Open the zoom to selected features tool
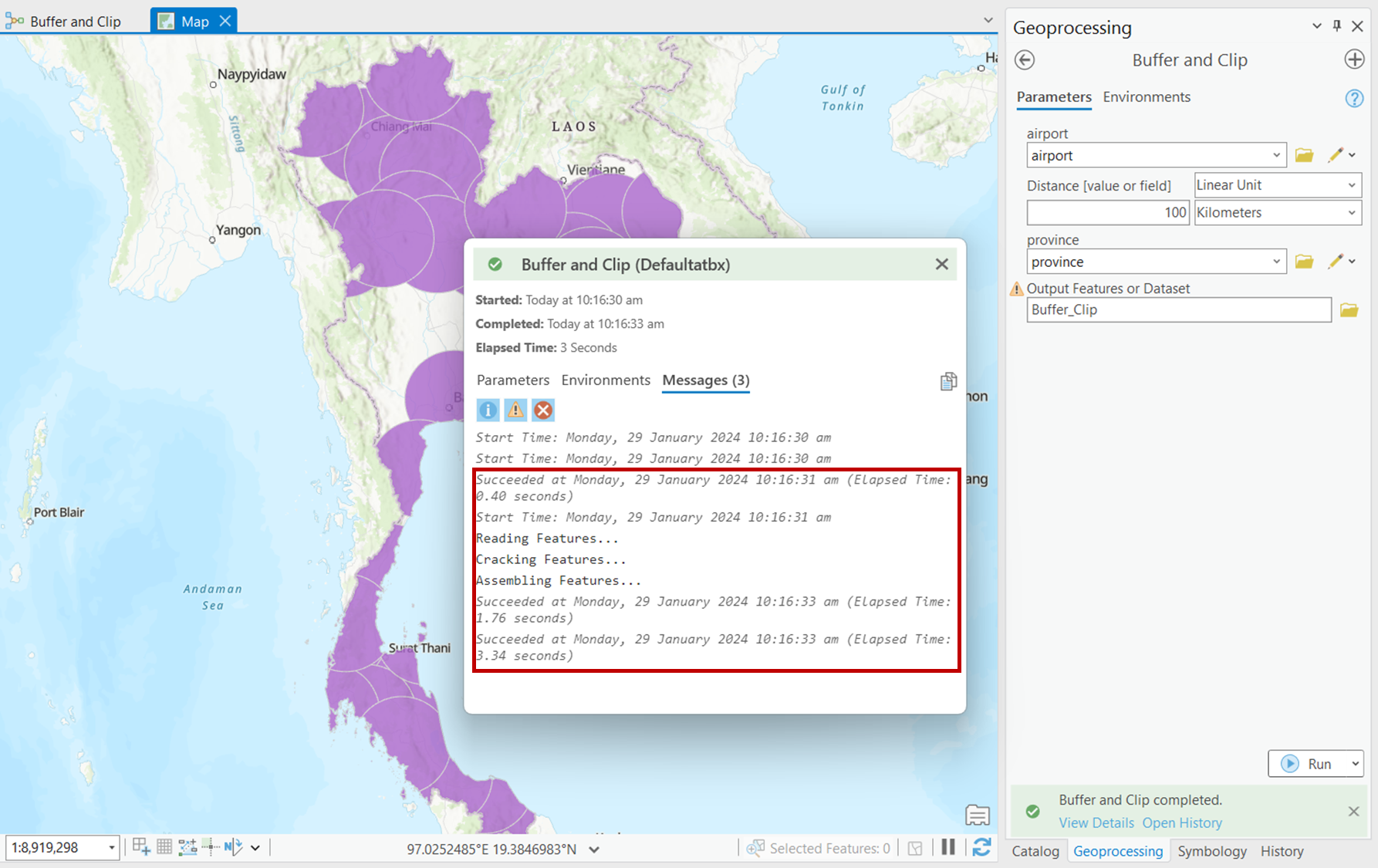The image size is (1378, 868). (755, 847)
